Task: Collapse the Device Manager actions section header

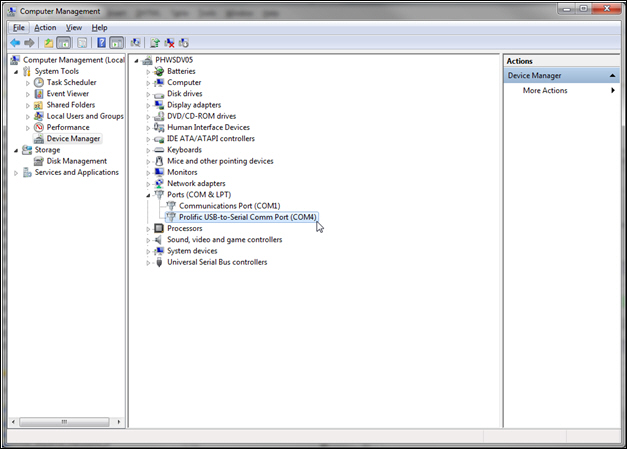Action: point(612,76)
